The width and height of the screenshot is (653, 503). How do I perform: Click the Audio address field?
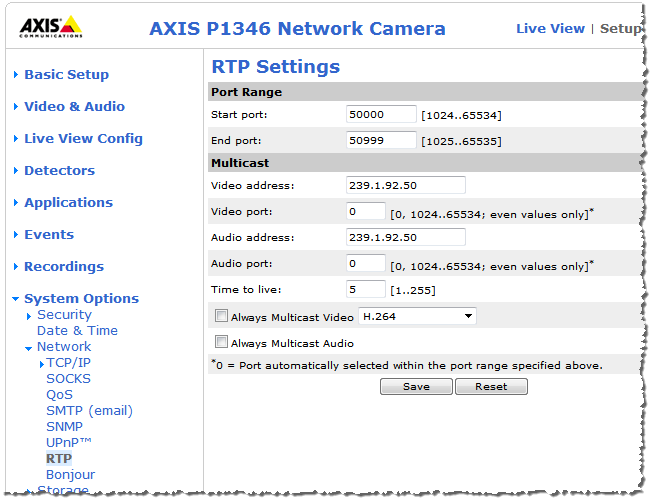click(406, 237)
